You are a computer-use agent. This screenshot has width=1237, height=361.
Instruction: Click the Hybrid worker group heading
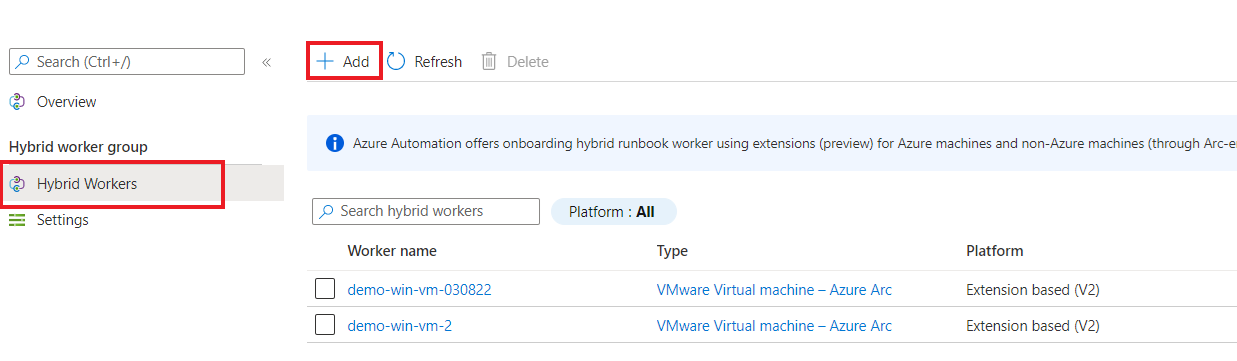[78, 147]
